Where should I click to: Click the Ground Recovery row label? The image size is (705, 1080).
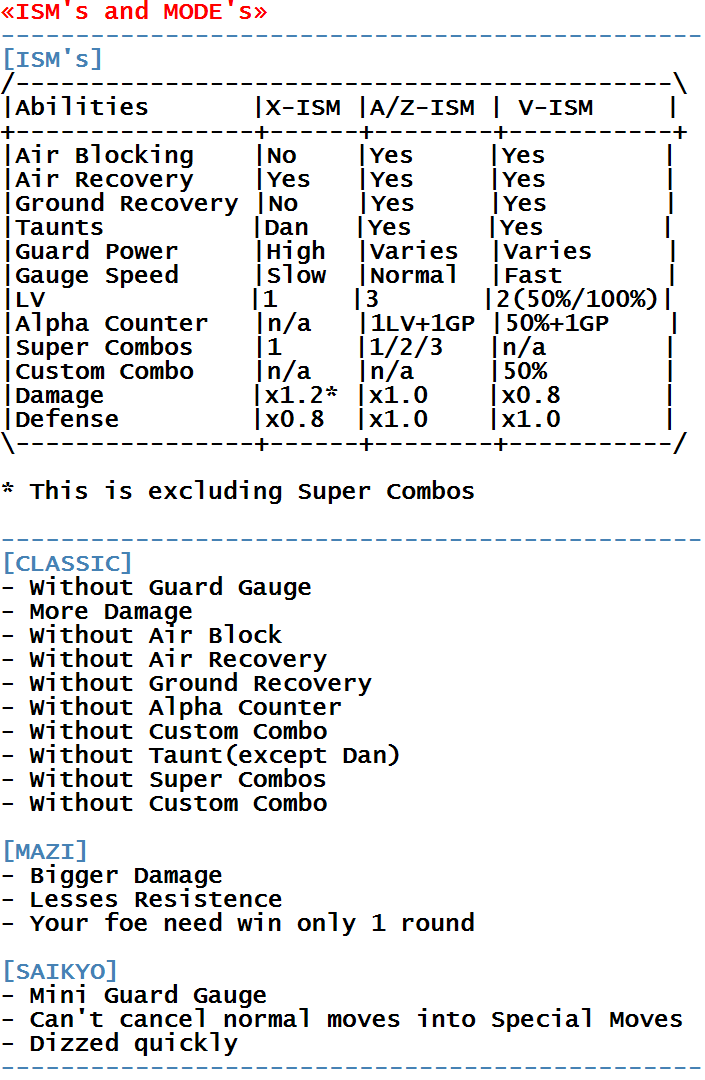point(127,203)
